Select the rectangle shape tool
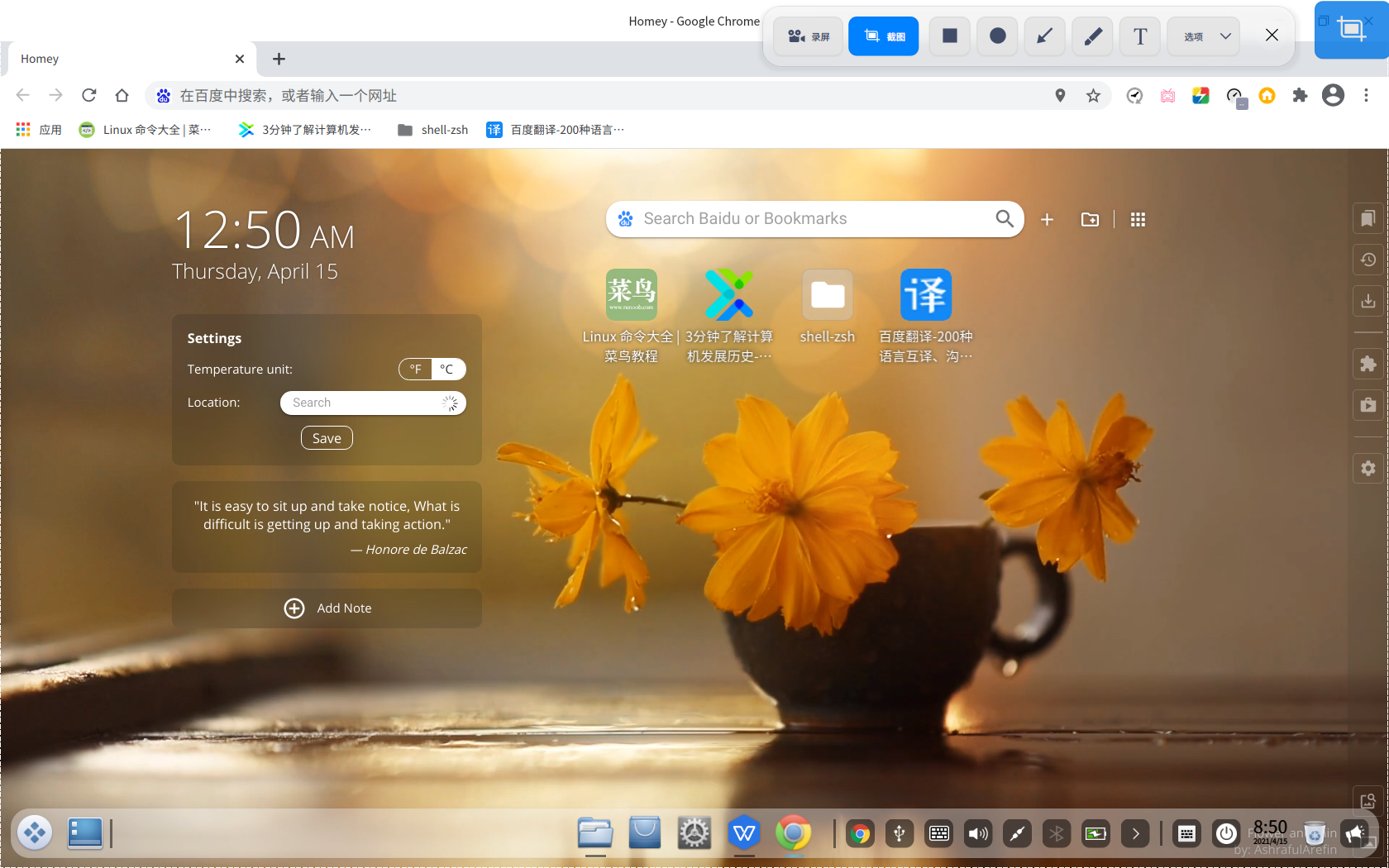The width and height of the screenshot is (1389, 868). pyautogui.click(x=950, y=36)
